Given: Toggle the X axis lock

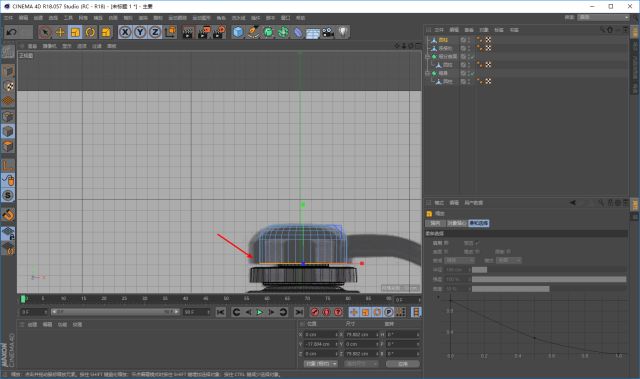Looking at the screenshot, I should pyautogui.click(x=125, y=32).
